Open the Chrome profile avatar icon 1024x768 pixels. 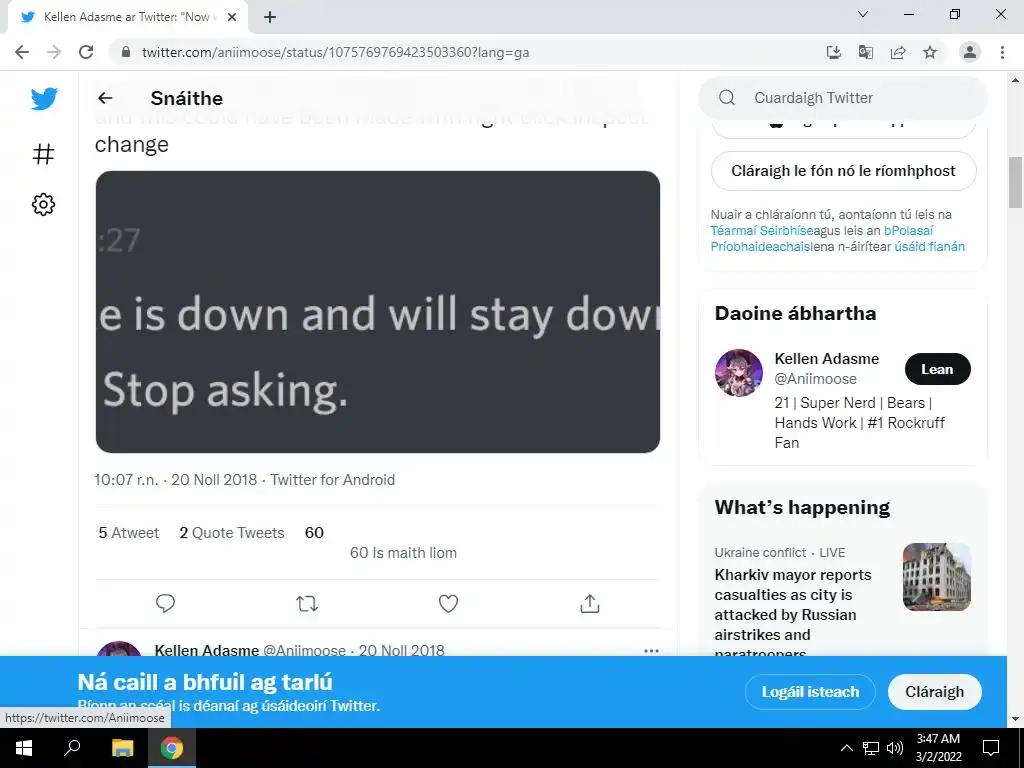pyautogui.click(x=970, y=52)
